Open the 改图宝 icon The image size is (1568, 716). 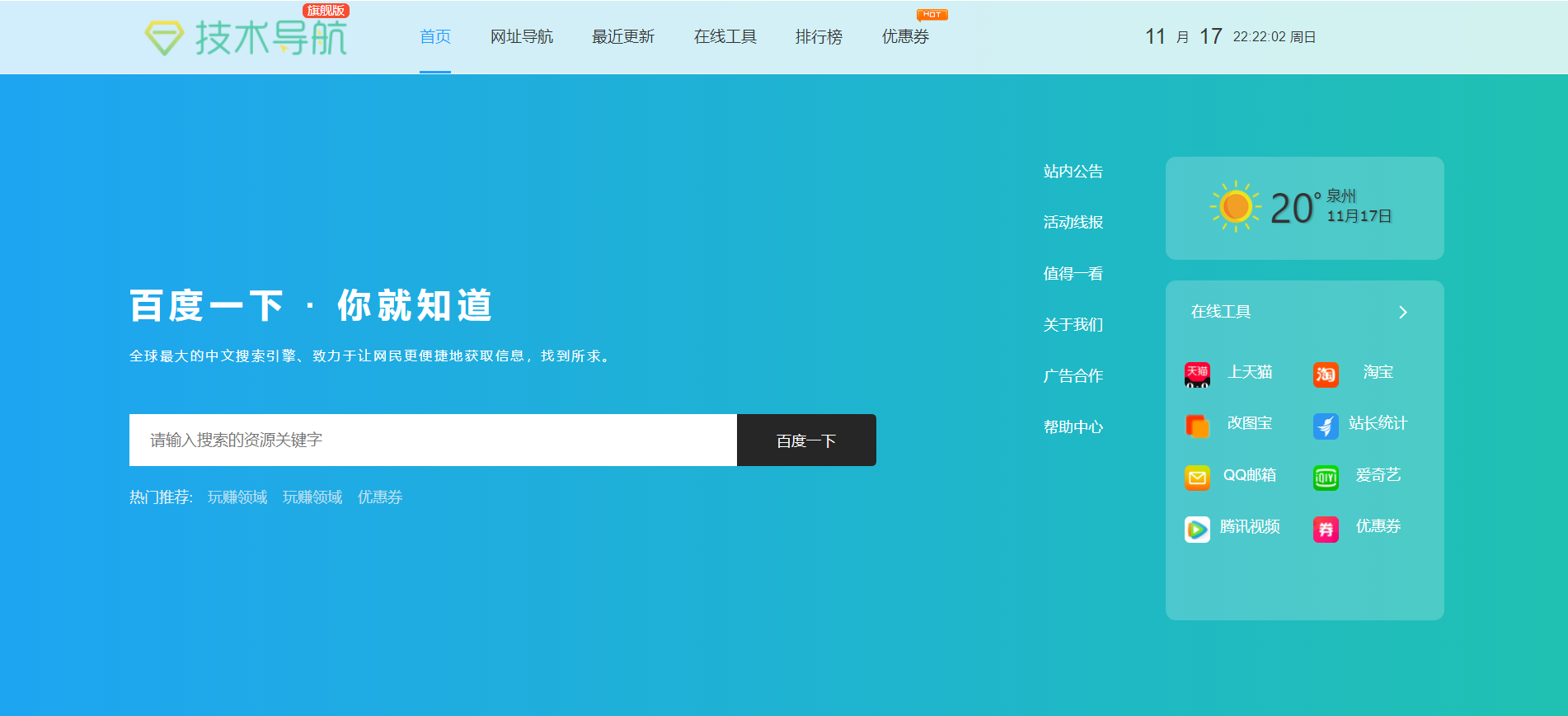coord(1197,426)
